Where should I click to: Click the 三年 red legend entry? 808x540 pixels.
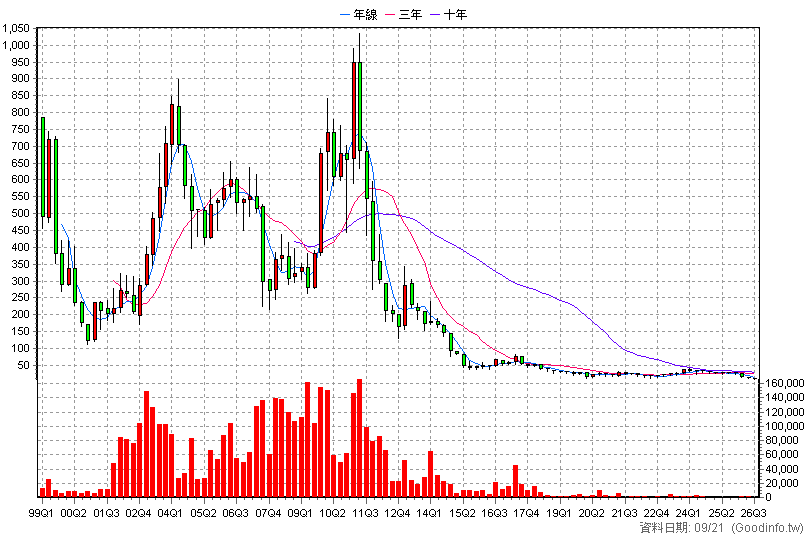(x=404, y=14)
